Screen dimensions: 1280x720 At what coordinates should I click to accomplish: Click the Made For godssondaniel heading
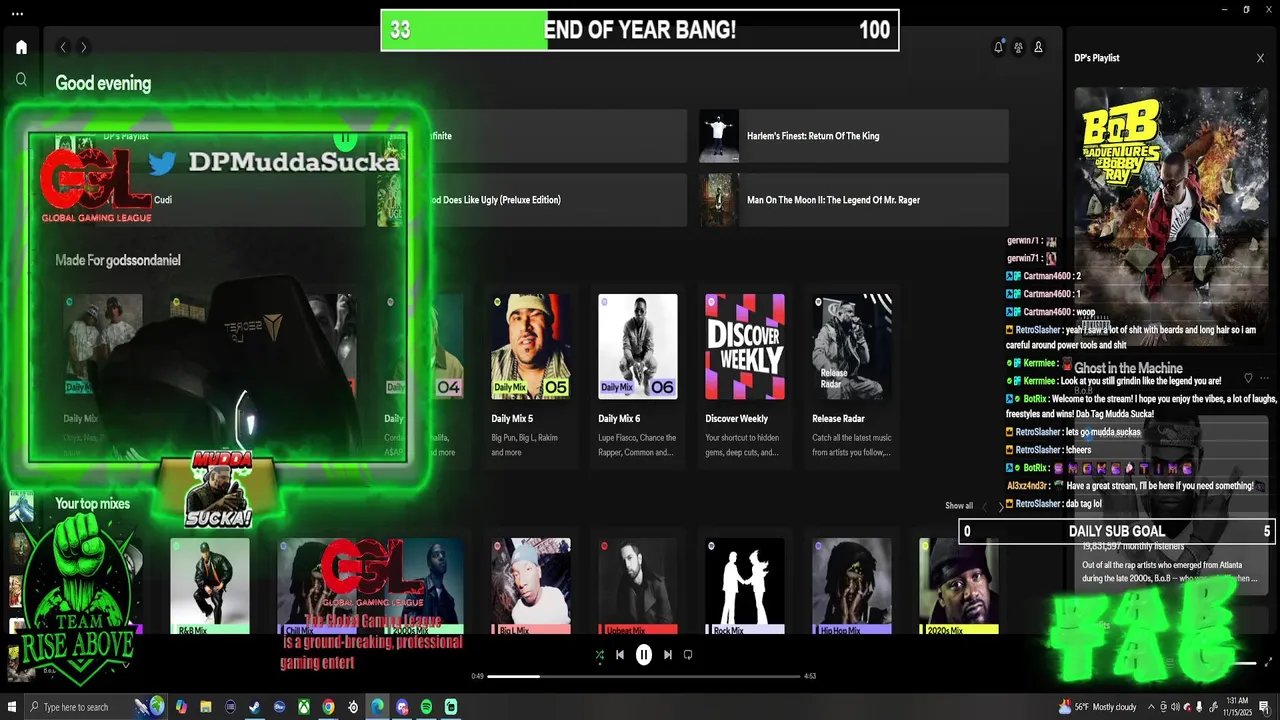point(118,260)
